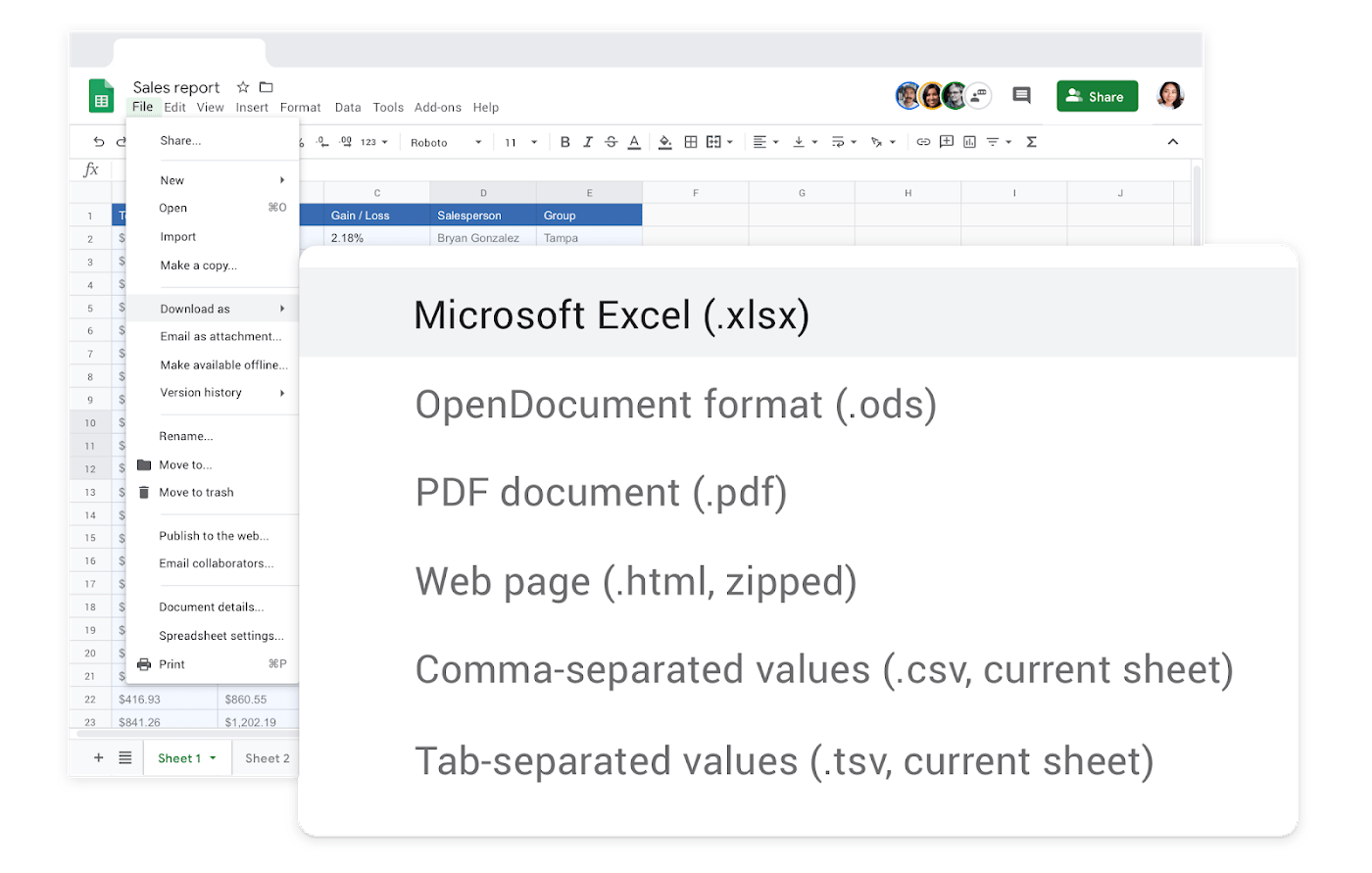
Task: Increase decimal places in toolbar
Action: tap(346, 142)
